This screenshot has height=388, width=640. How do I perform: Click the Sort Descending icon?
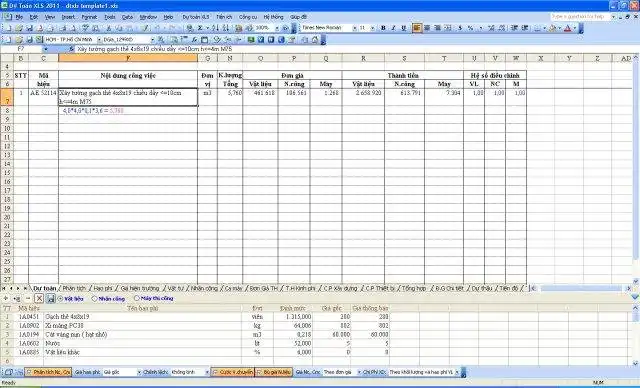[226, 28]
